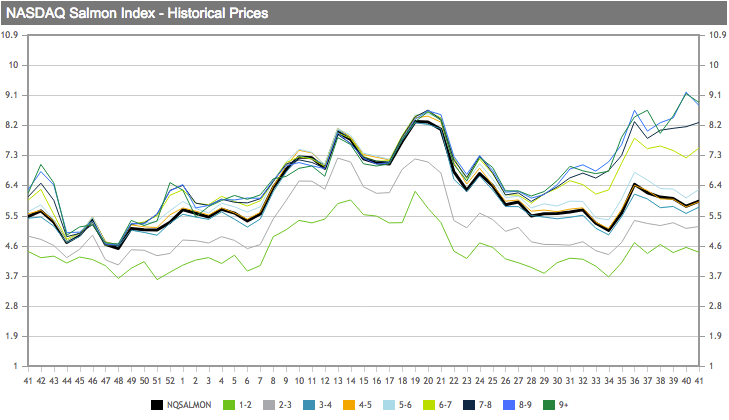Click the yellow-green 6-7 legend swatch
This screenshot has height=420, width=729.
pos(429,405)
